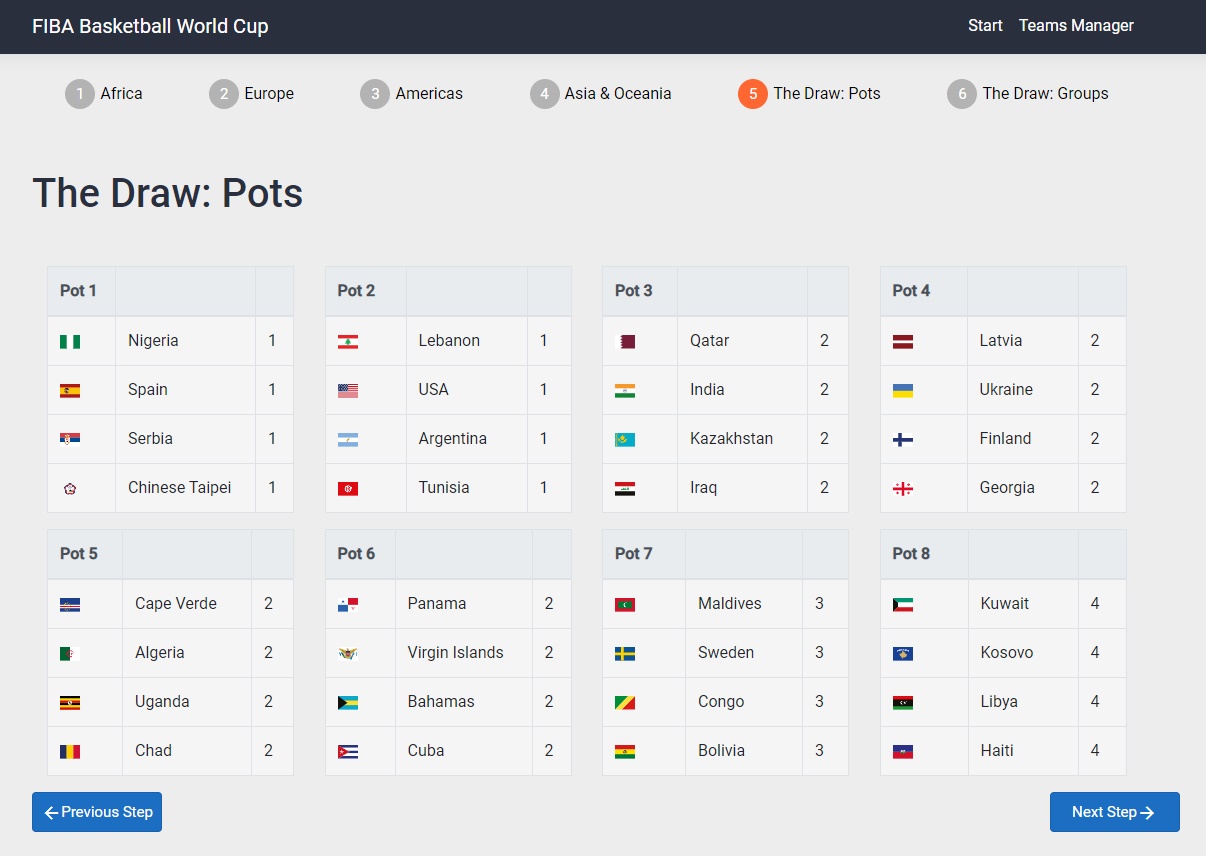1206x856 pixels.
Task: Go to step 6 The Draw: Groups
Action: 1028,94
